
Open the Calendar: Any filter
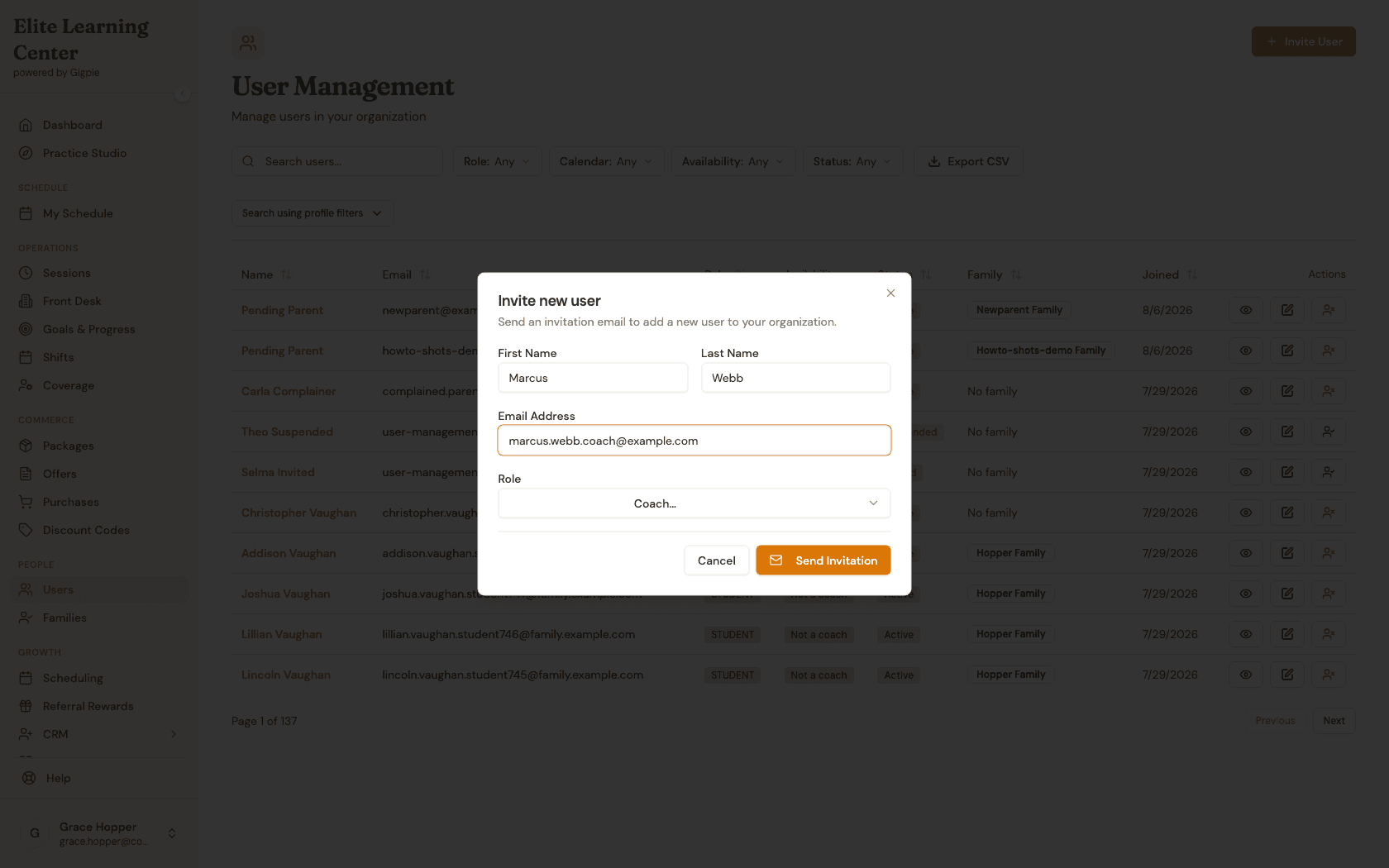pos(606,161)
